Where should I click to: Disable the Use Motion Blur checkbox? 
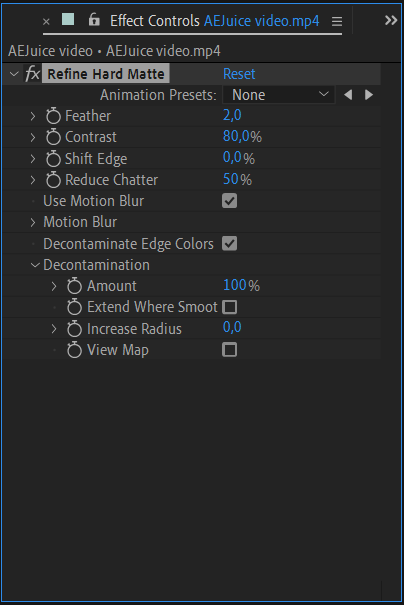[x=230, y=201]
